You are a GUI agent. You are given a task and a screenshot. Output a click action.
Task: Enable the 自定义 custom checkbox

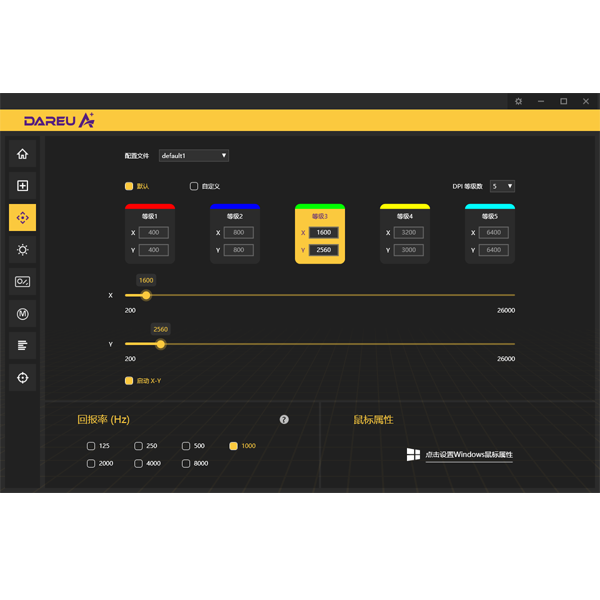coord(195,186)
